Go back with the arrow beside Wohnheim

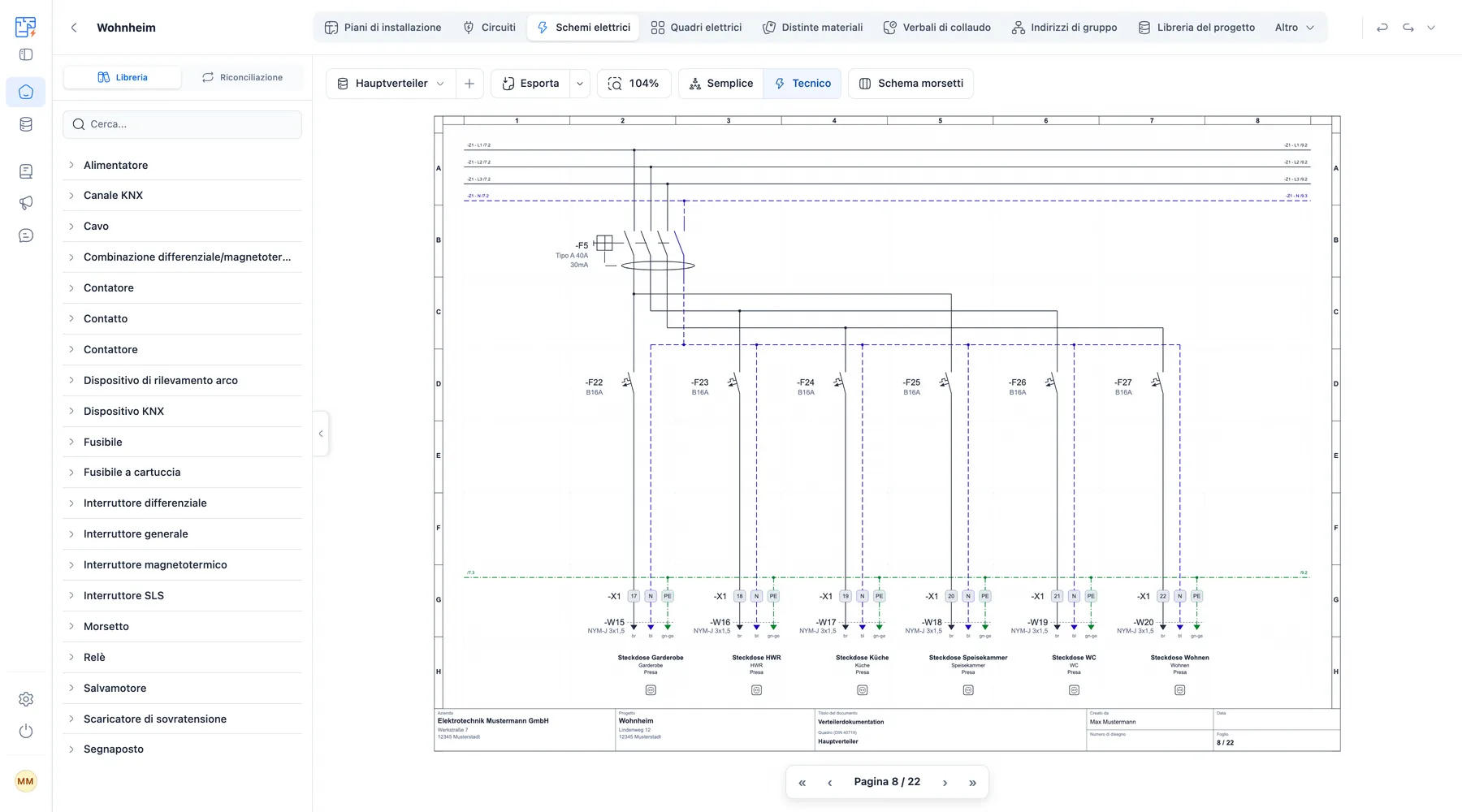pyautogui.click(x=74, y=28)
